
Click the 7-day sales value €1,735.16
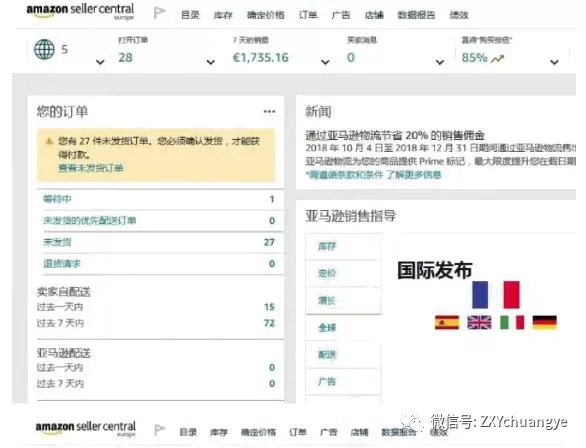pyautogui.click(x=260, y=58)
